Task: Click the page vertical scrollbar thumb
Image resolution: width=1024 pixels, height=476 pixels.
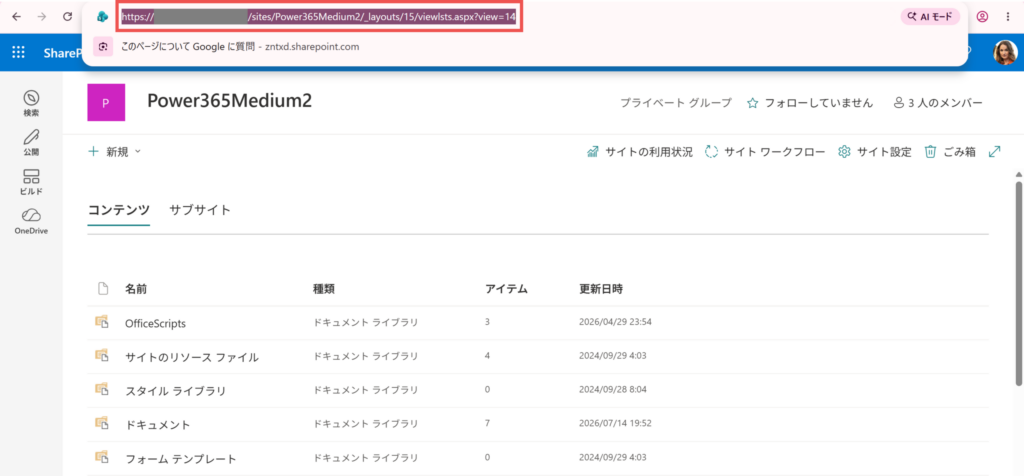Action: coord(1018,283)
